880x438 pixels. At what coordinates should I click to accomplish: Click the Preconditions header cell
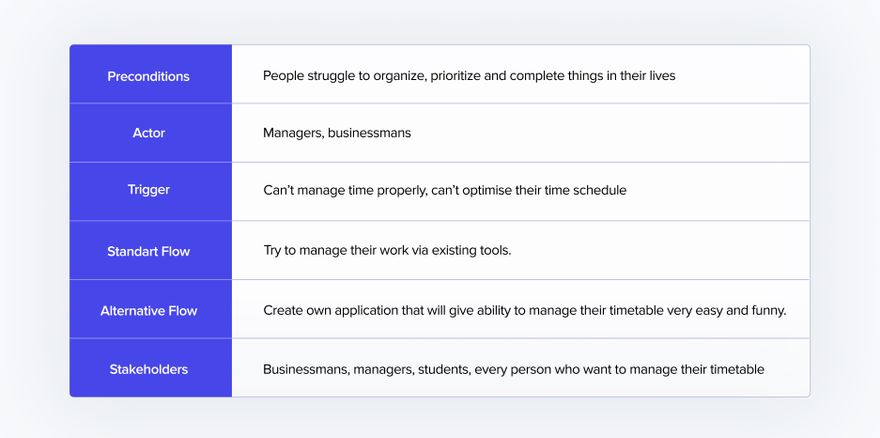pyautogui.click(x=150, y=74)
